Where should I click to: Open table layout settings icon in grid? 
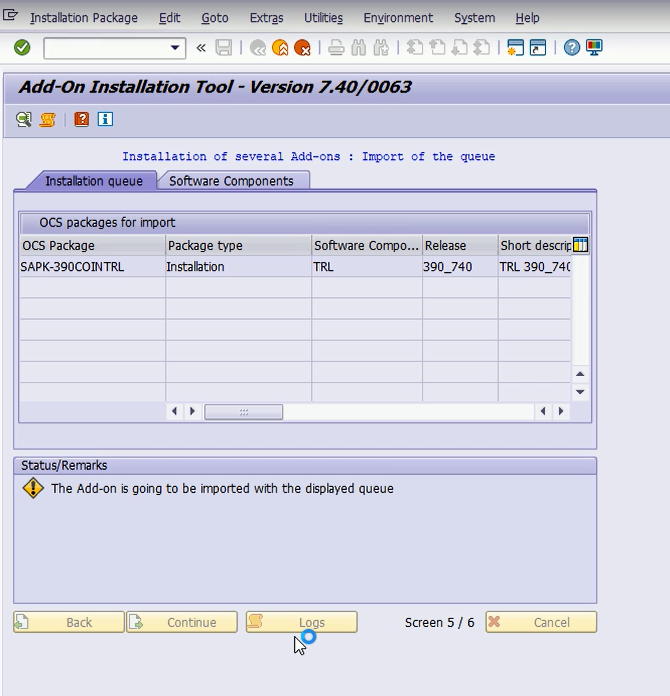(580, 245)
